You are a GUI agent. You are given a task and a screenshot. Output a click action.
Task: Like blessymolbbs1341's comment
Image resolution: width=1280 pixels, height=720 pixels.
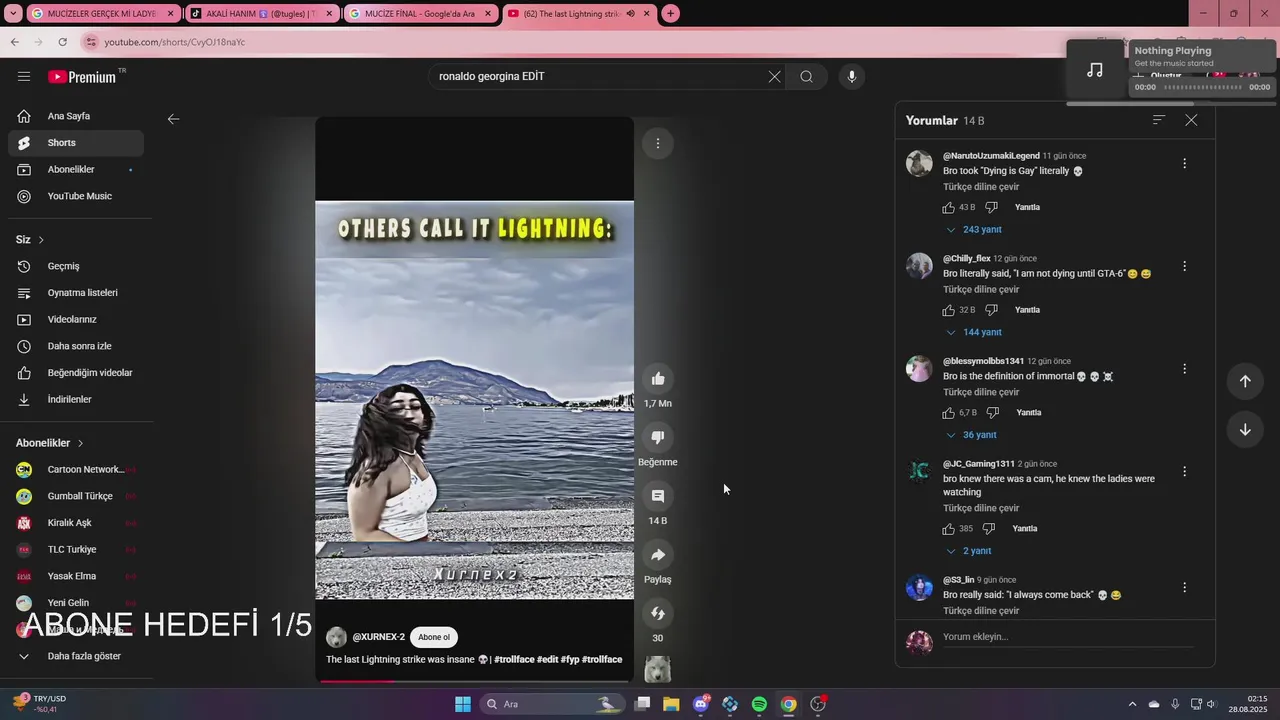click(948, 412)
